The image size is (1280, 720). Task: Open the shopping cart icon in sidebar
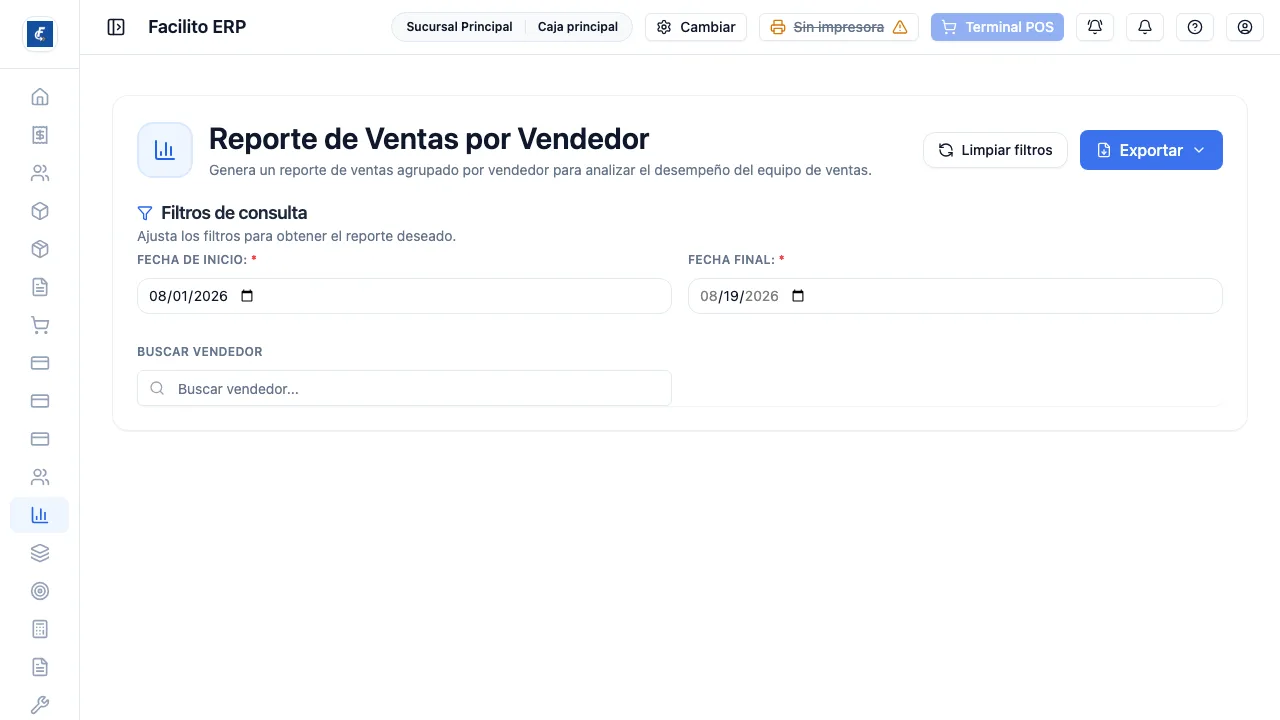point(40,325)
